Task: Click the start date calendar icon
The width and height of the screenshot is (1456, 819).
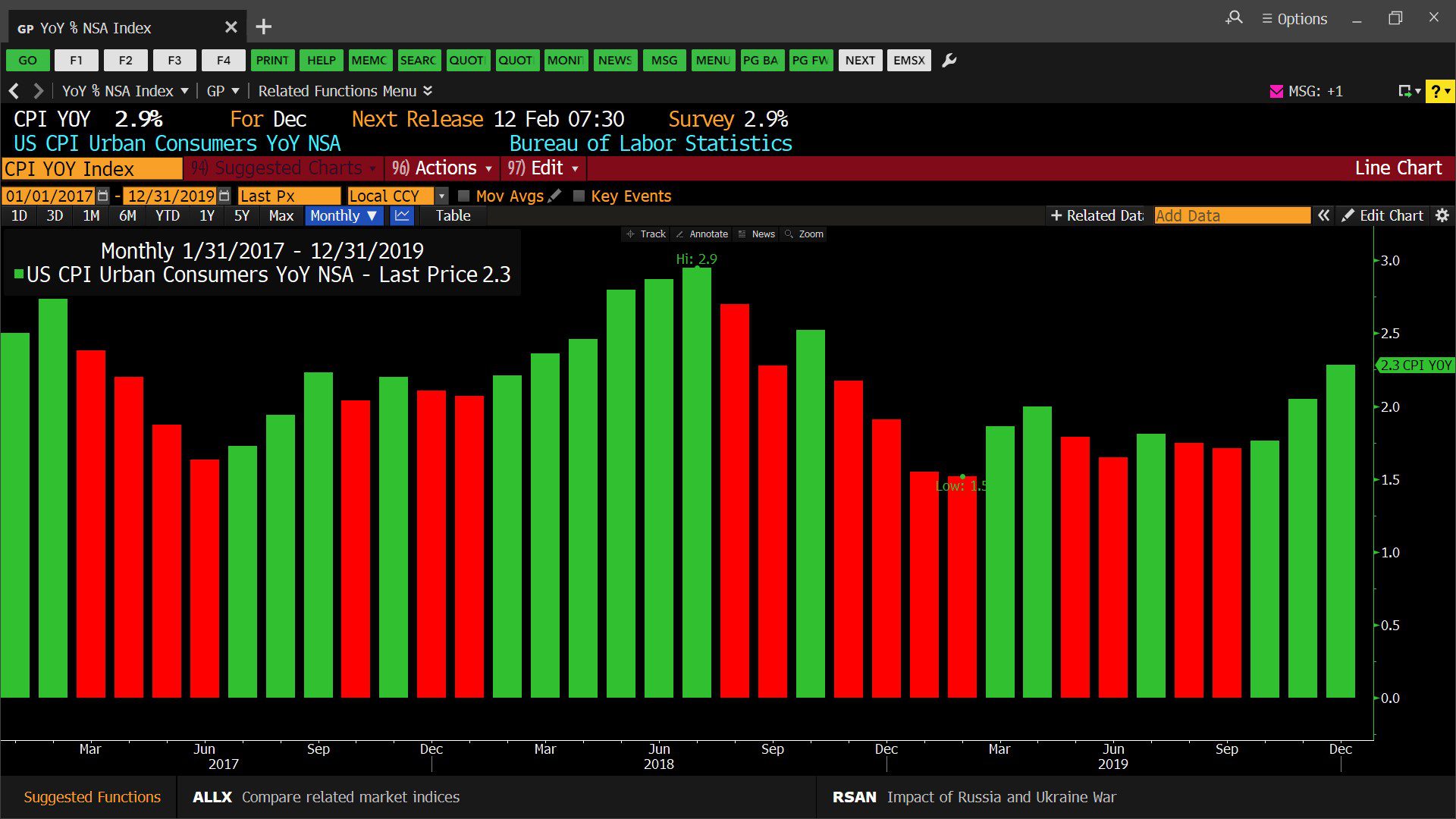Action: 103,196
